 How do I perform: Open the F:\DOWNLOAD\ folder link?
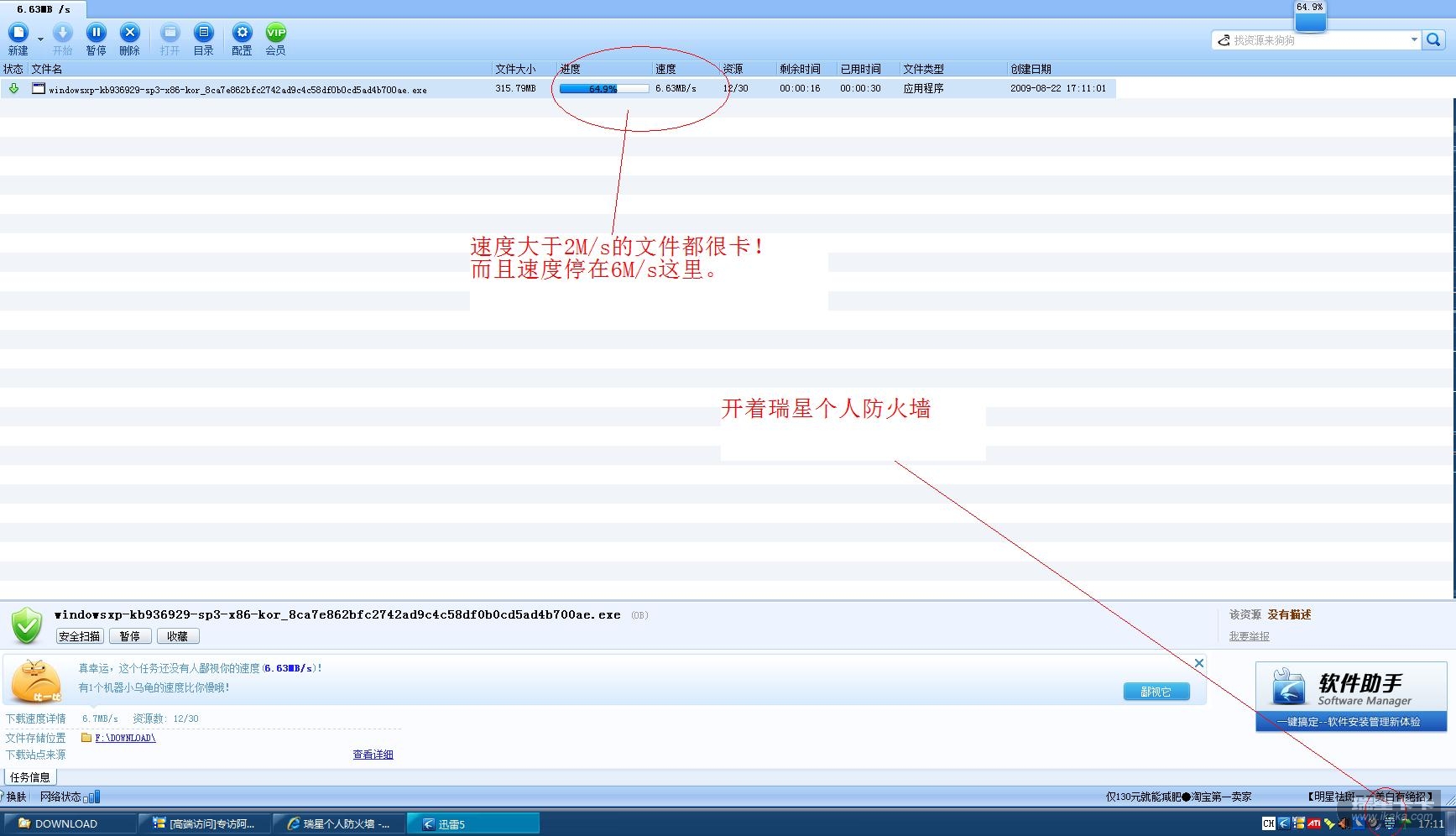(125, 738)
